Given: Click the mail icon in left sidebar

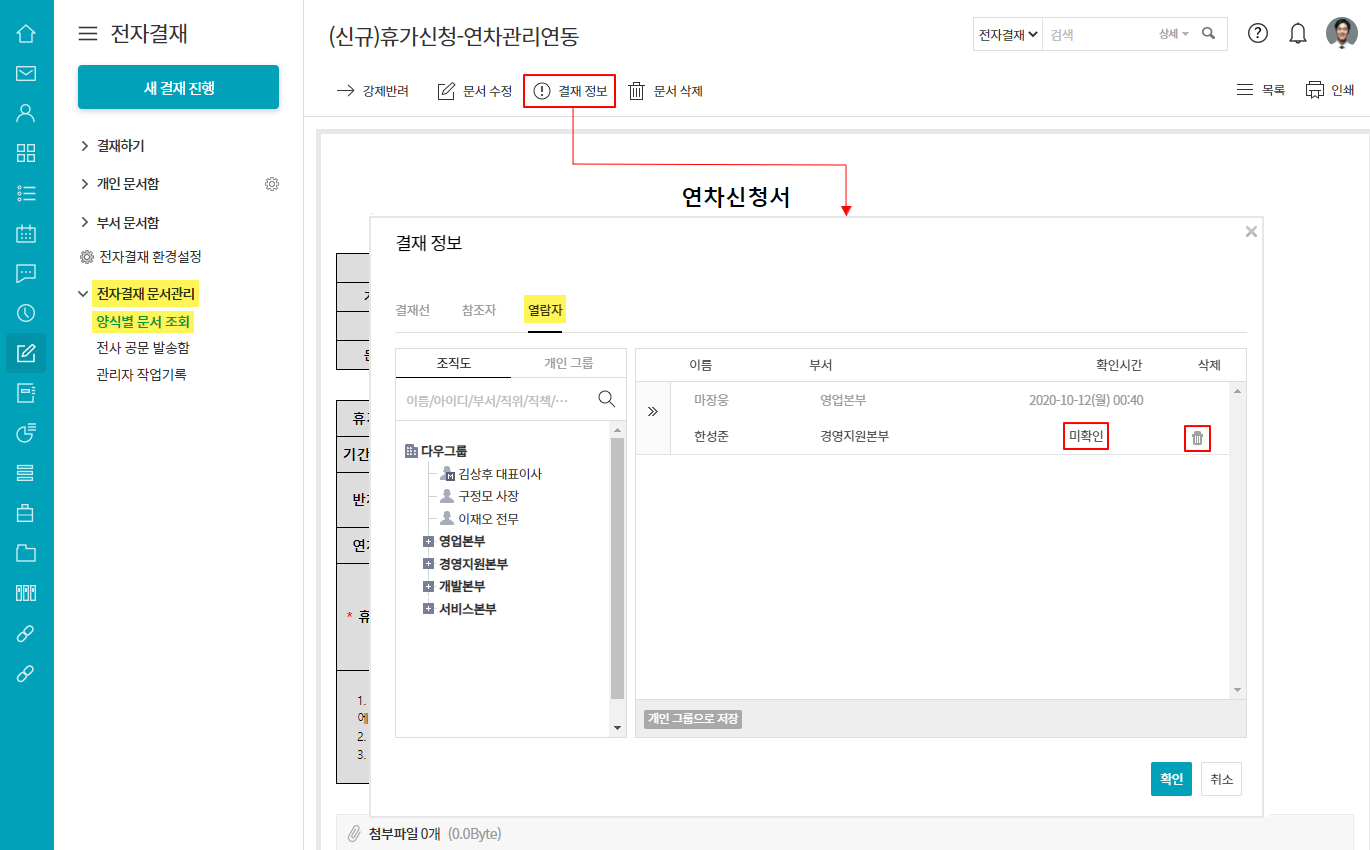Looking at the screenshot, I should (x=26, y=73).
